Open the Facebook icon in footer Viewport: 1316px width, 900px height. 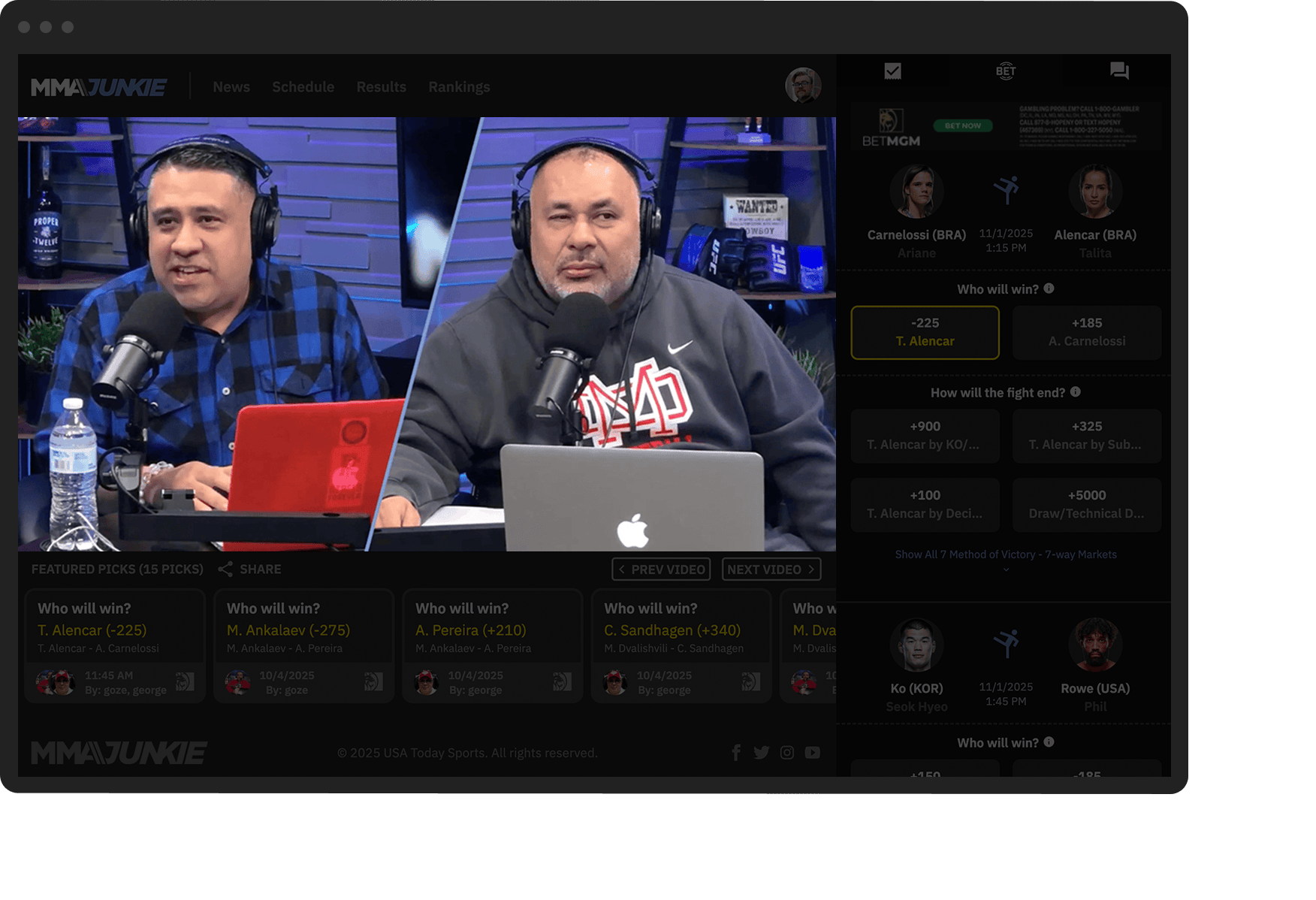point(736,753)
